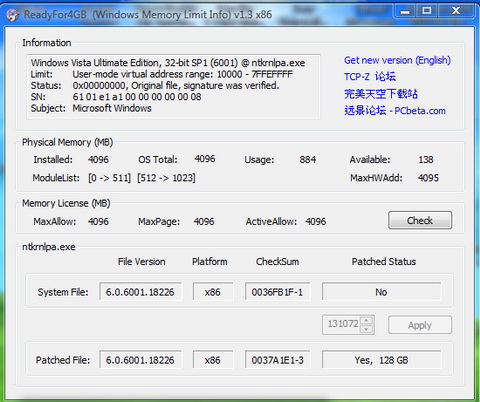480x402 pixels.
Task: Click the Information text box with Windows Vista details
Action: point(173,87)
